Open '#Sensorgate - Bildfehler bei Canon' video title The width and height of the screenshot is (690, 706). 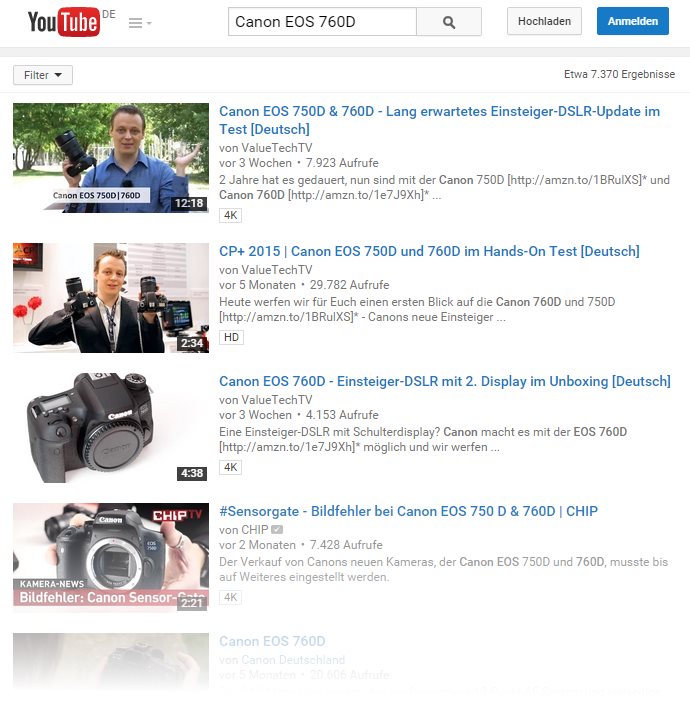pos(409,511)
